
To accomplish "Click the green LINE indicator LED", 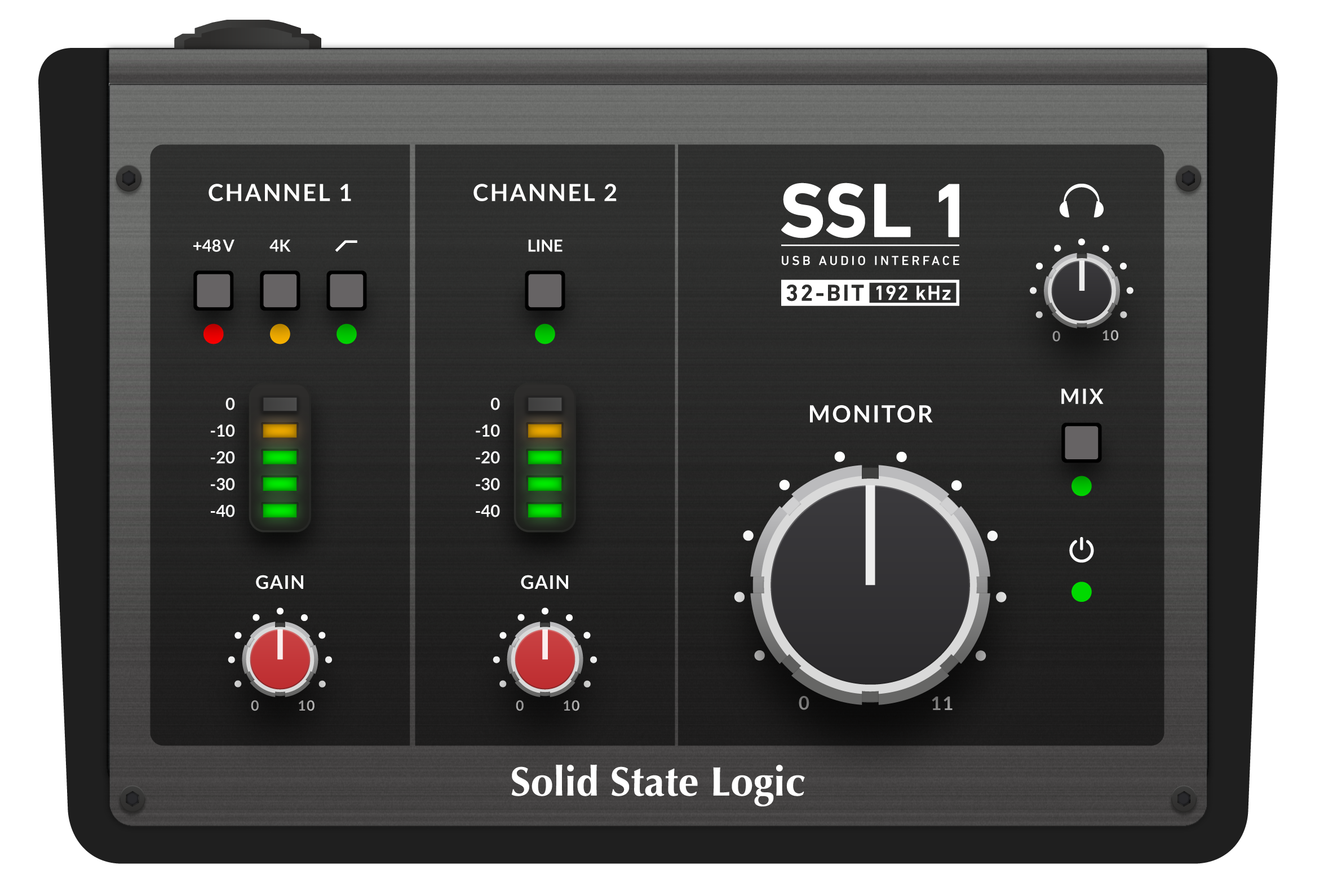I will coord(546,334).
